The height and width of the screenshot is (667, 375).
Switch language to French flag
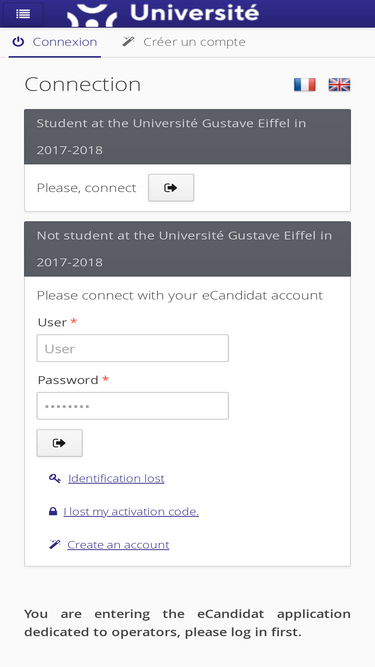coord(304,85)
